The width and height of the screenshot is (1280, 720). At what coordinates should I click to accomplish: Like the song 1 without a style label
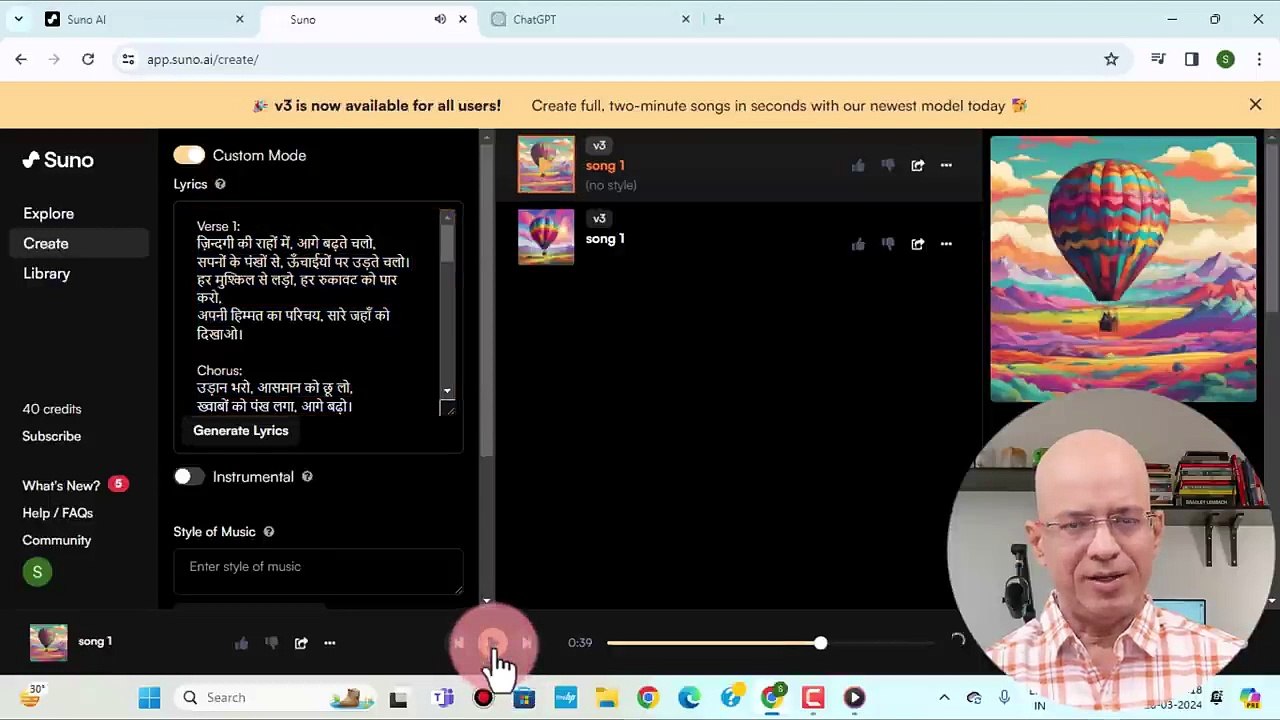pos(858,243)
